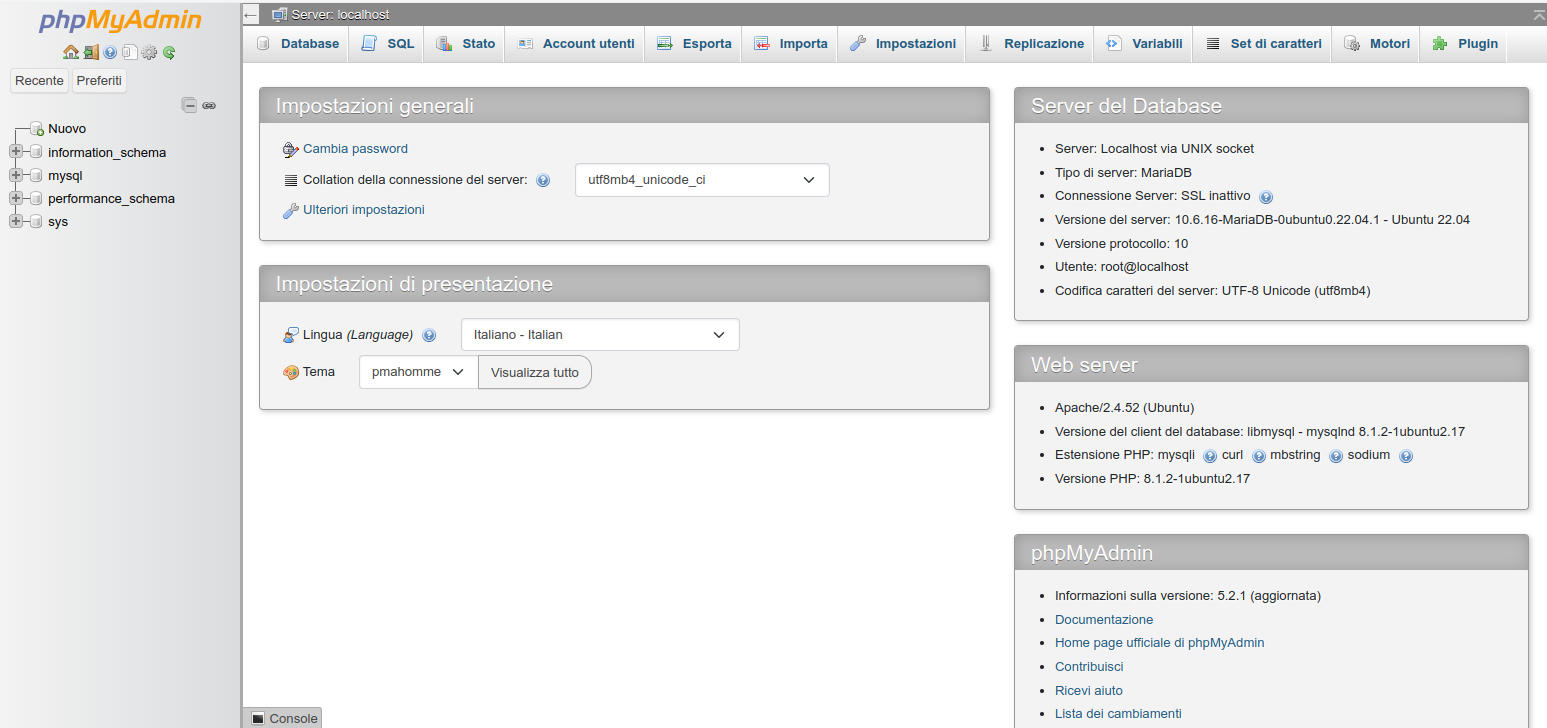Viewport: 1547px width, 728px height.
Task: Open the Documentazione link
Action: [x=1104, y=620]
